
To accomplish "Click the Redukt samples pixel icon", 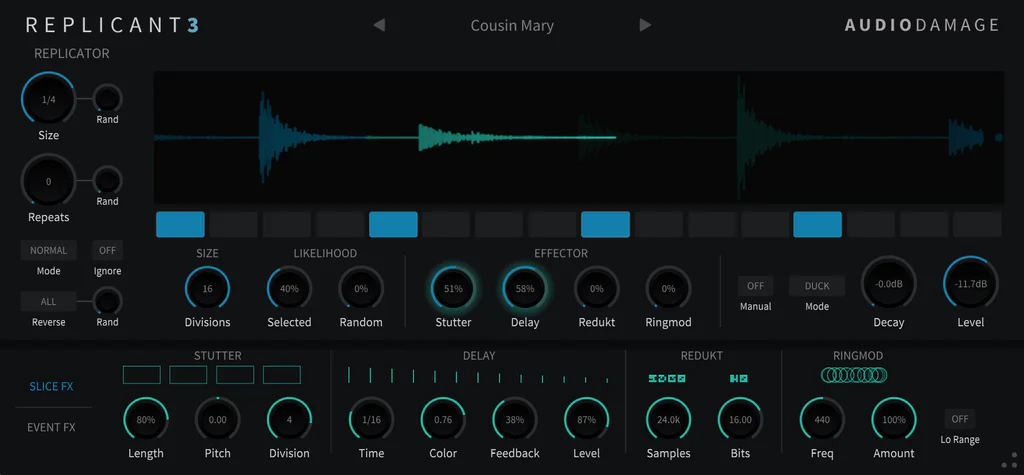I will click(x=667, y=378).
